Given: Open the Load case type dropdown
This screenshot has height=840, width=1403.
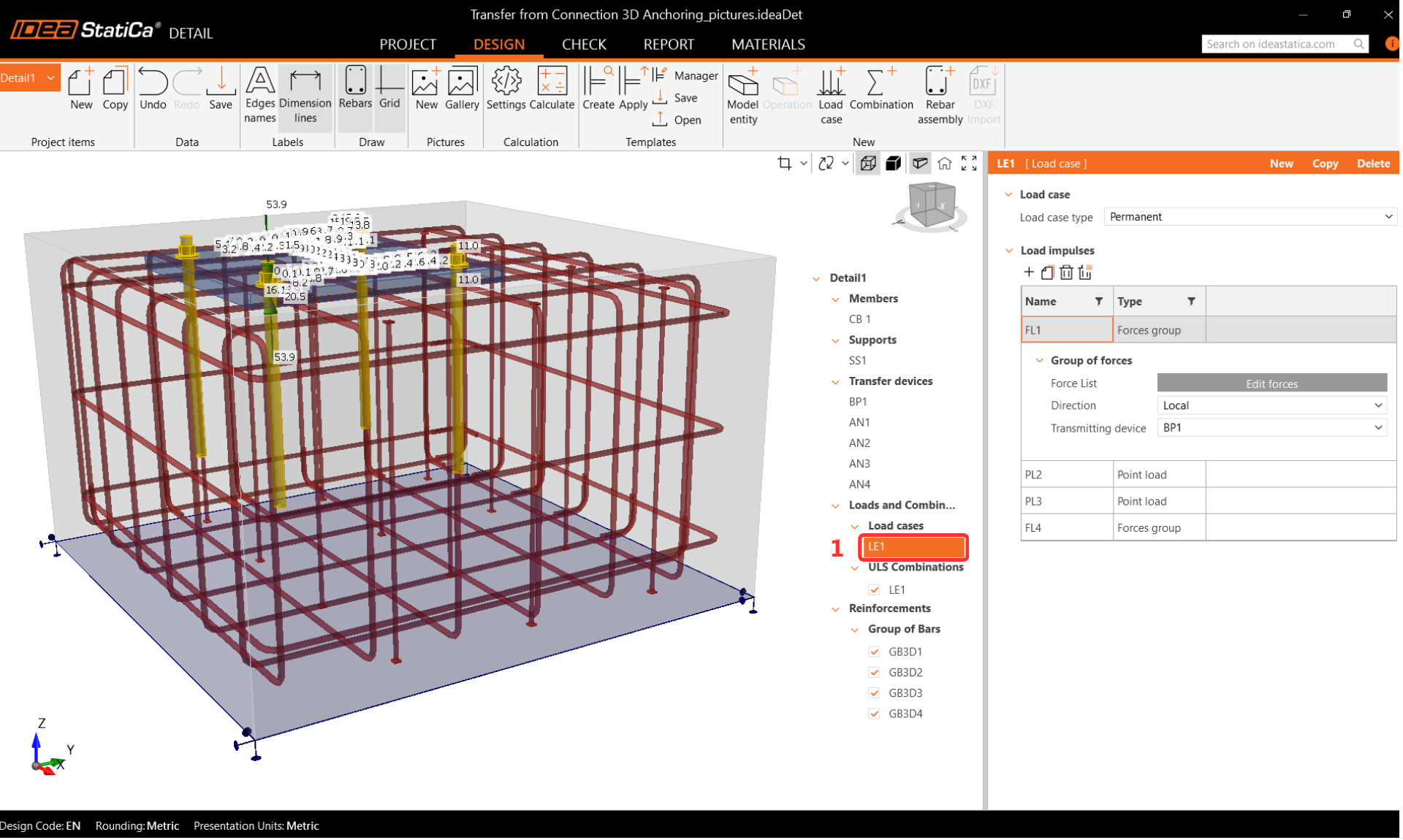Looking at the screenshot, I should [x=1249, y=217].
